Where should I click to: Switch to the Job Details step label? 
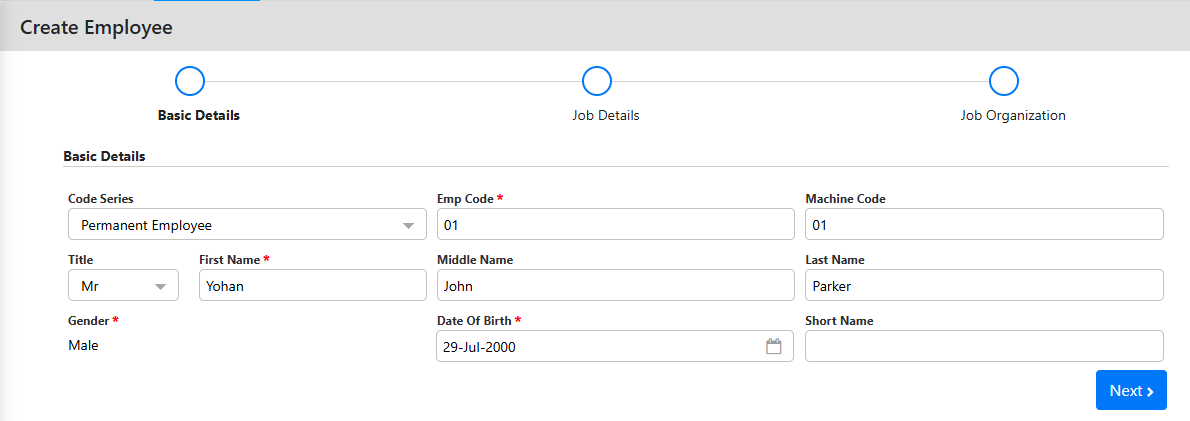tap(605, 115)
